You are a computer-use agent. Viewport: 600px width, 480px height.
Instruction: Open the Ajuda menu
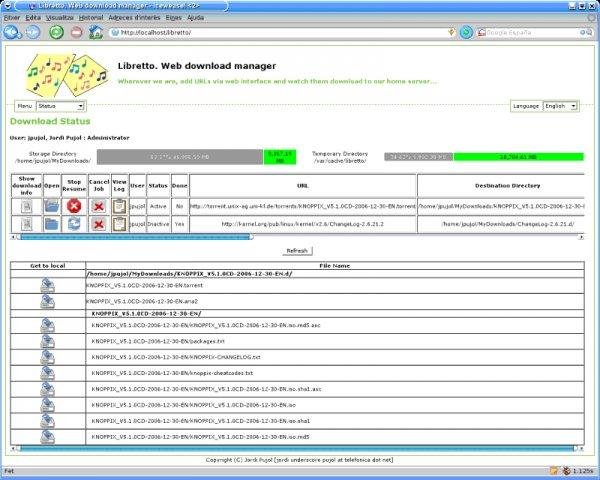pos(196,18)
